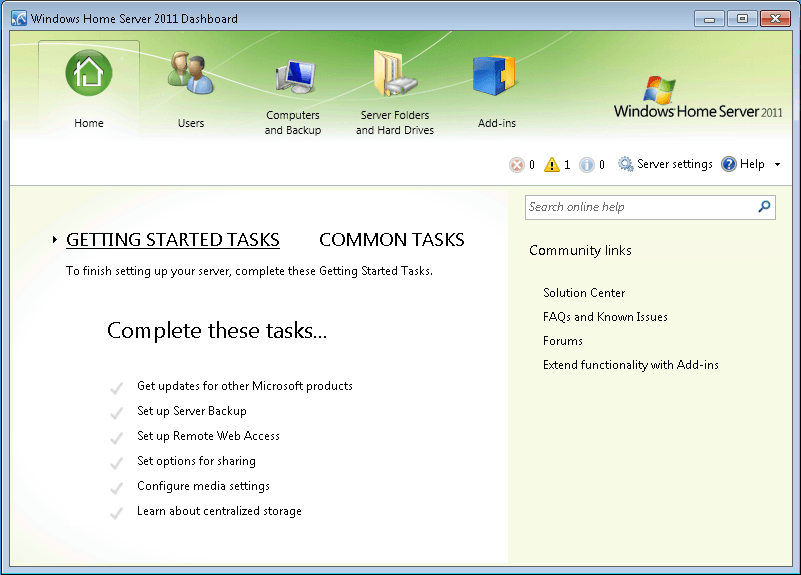Screen dimensions: 801x575
Task: Click arrow marker beside Getting Started Tasks
Action: pos(55,239)
